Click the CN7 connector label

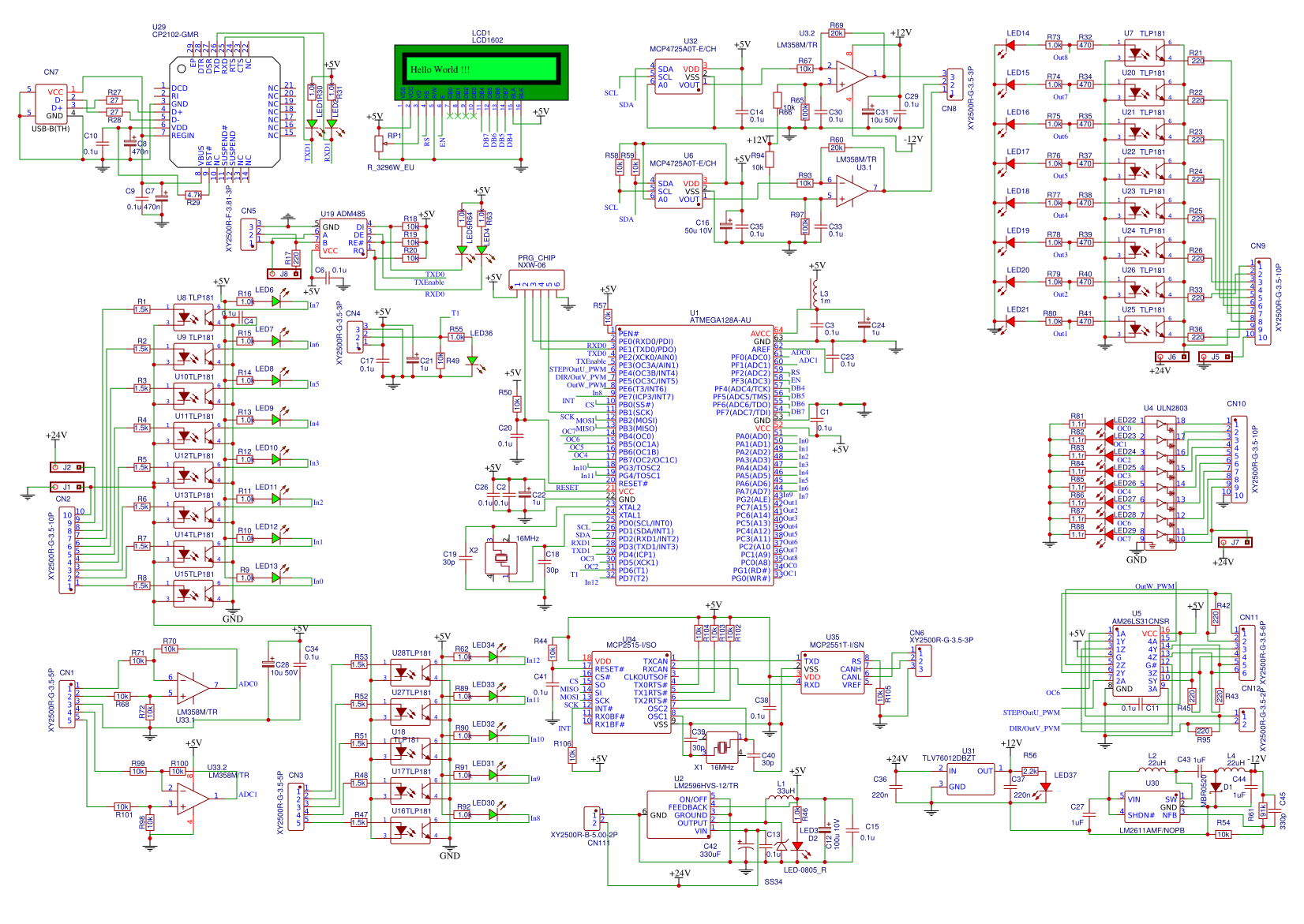click(51, 72)
